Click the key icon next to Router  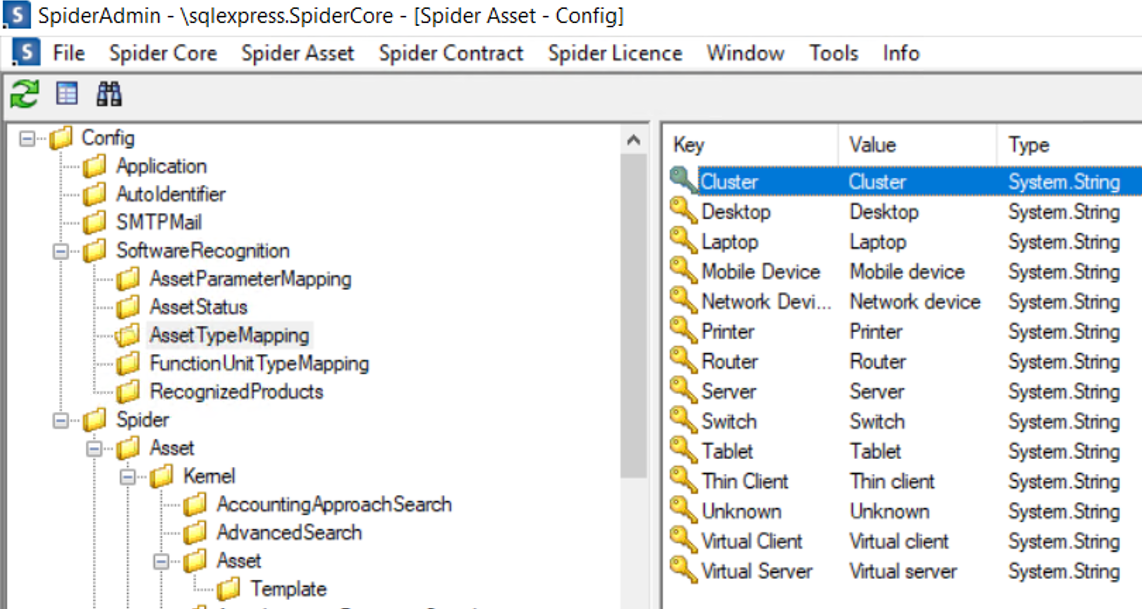point(683,361)
